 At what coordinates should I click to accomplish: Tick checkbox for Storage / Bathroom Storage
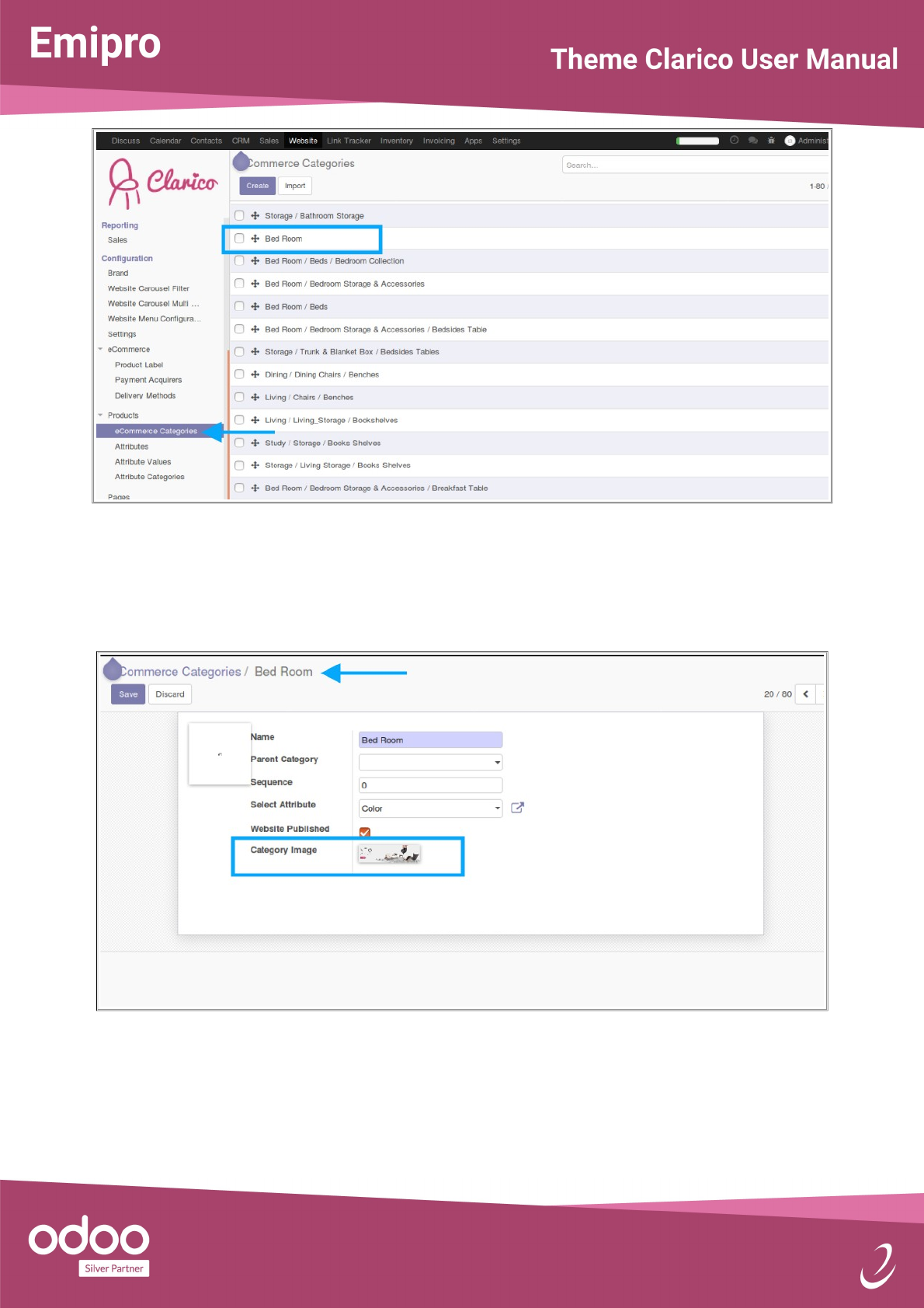(239, 215)
